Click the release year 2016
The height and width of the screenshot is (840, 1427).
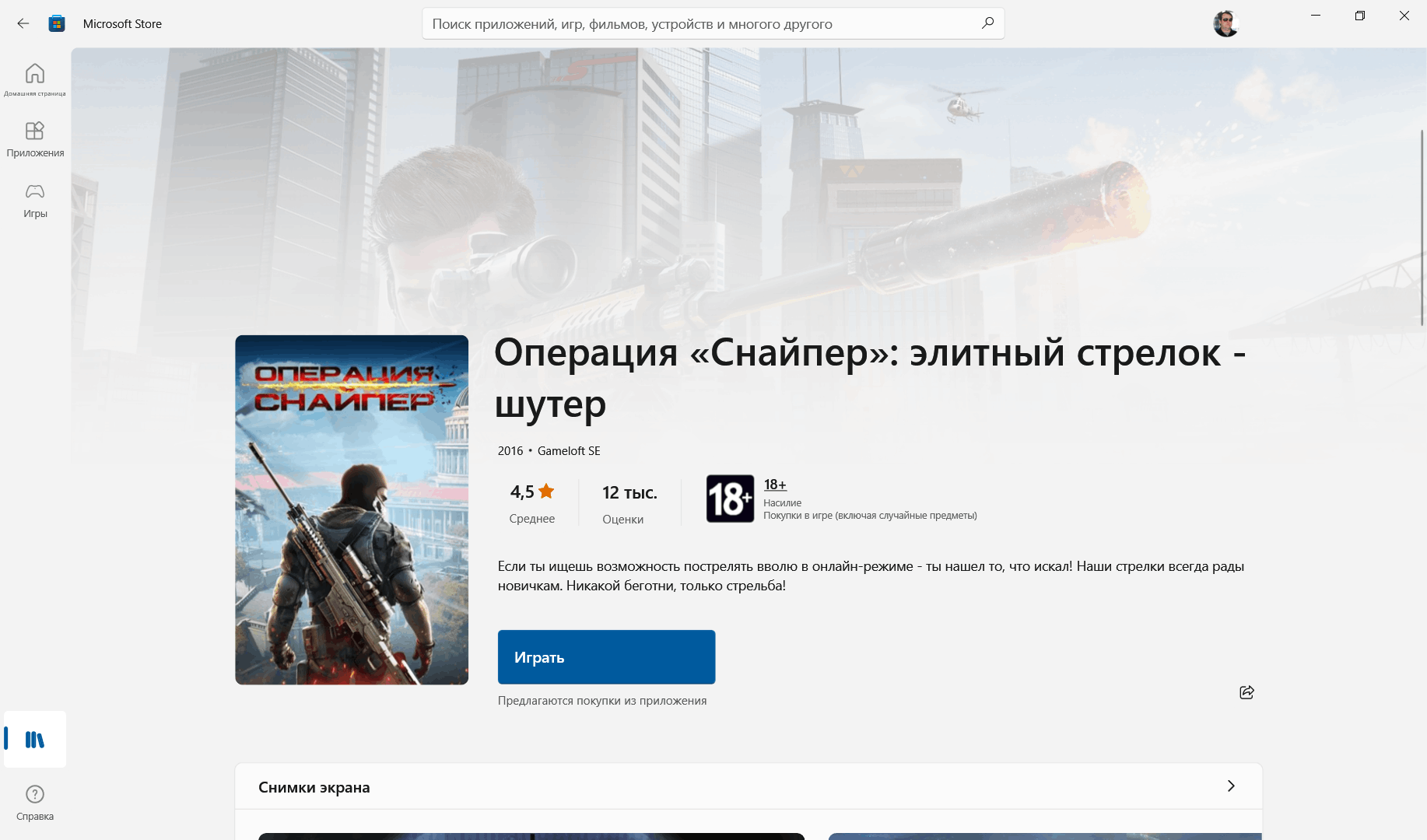pos(510,451)
